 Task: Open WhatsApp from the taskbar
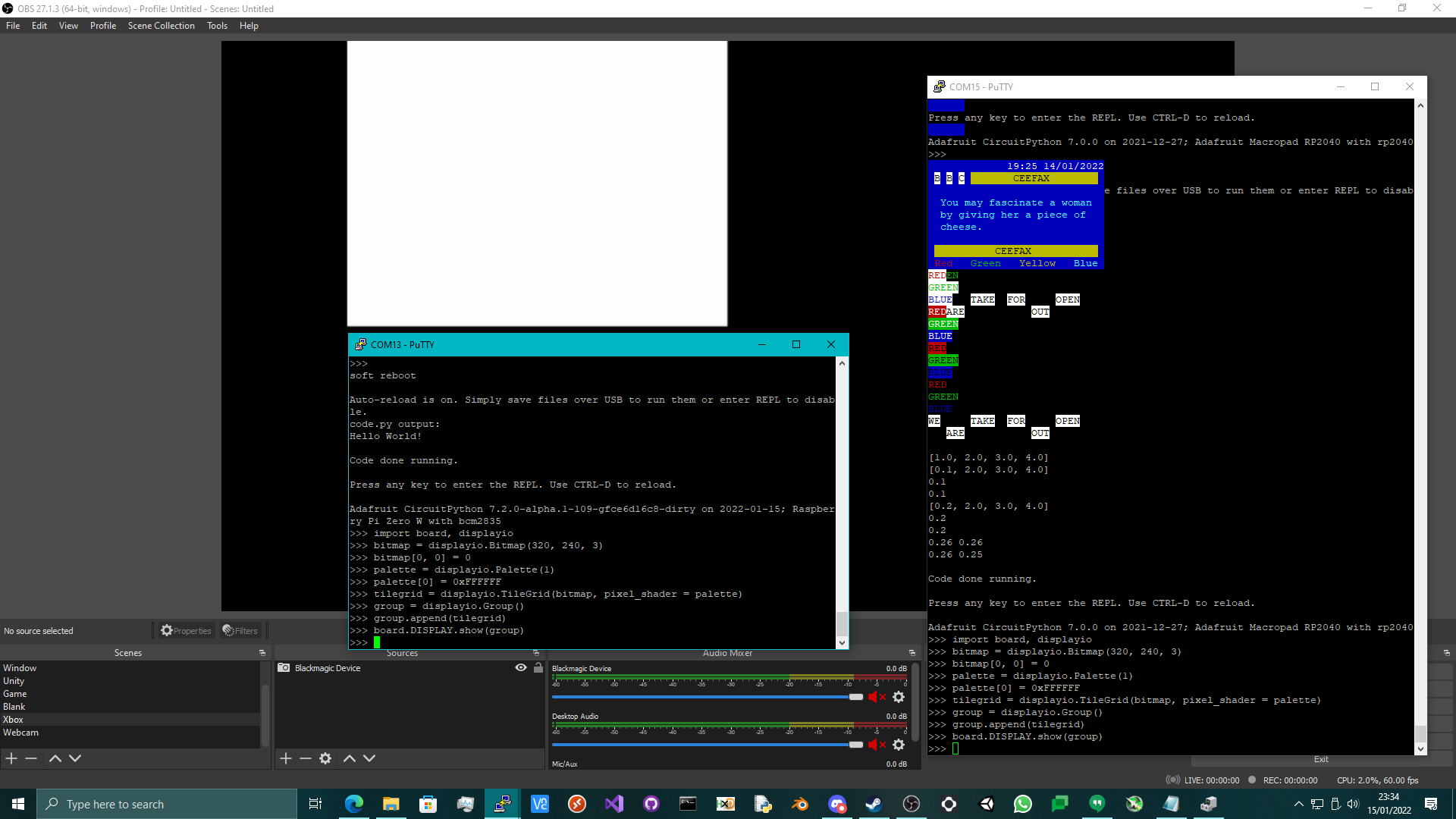click(x=1023, y=804)
